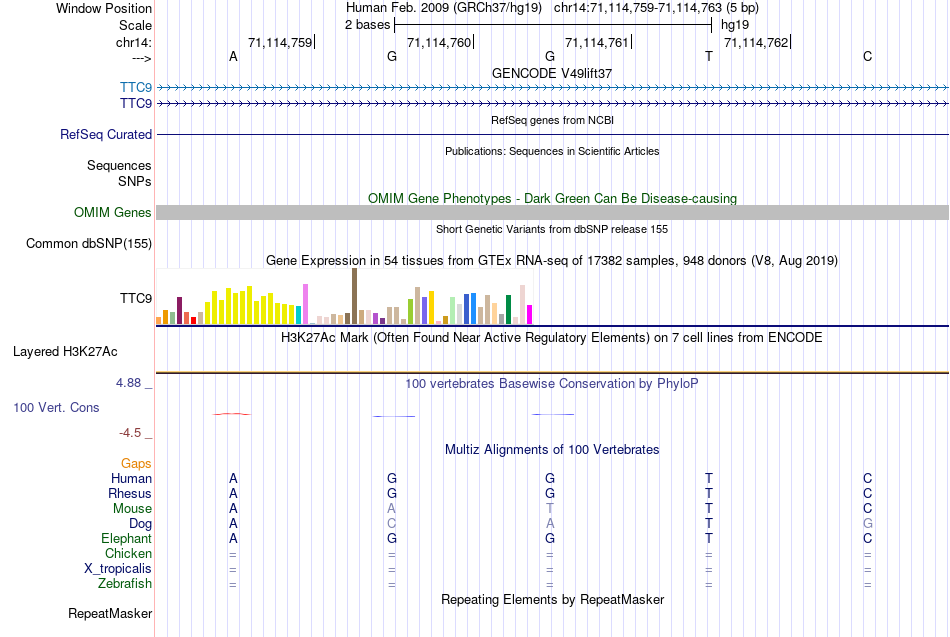Click position marker 71,114,759
The image size is (950, 637).
[281, 42]
